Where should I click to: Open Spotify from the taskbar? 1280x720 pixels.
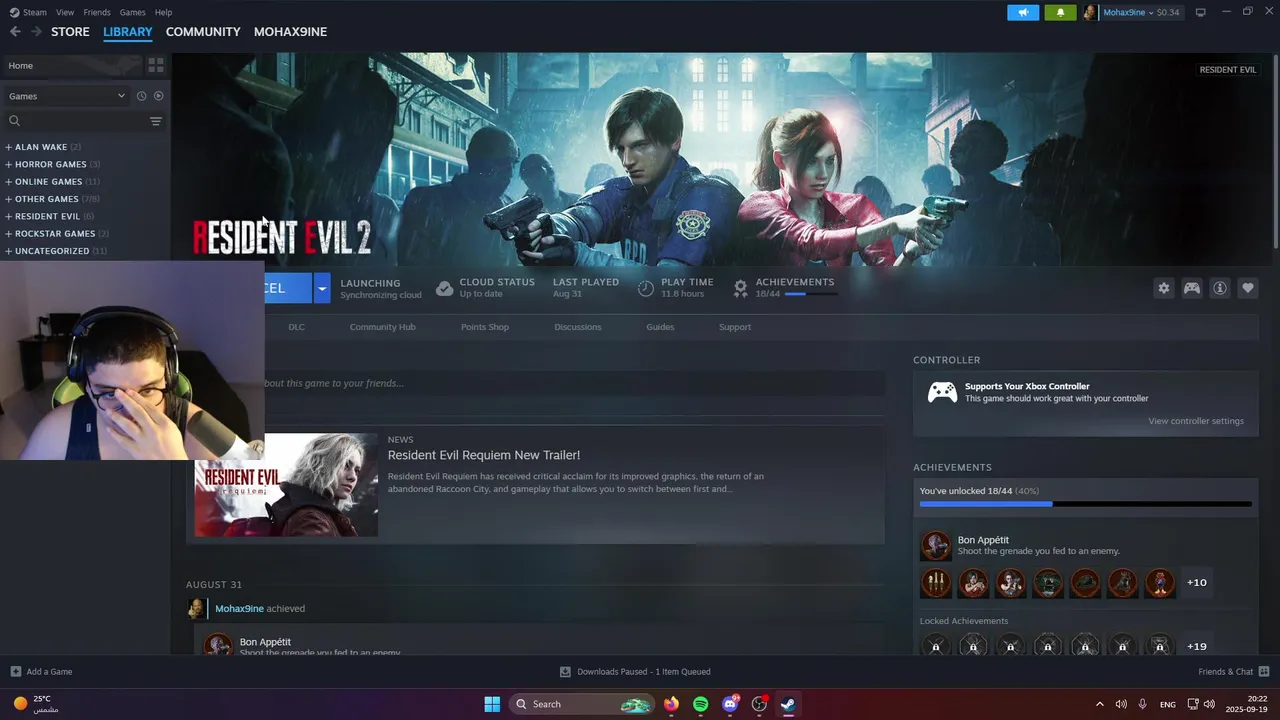pos(700,704)
